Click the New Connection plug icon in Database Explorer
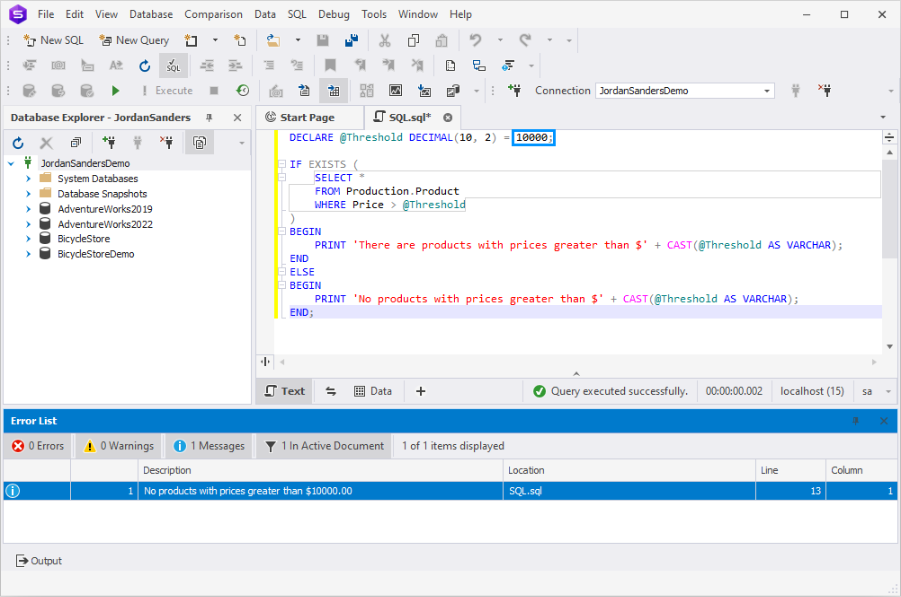Viewport: 901px width, 597px height. pos(108,143)
